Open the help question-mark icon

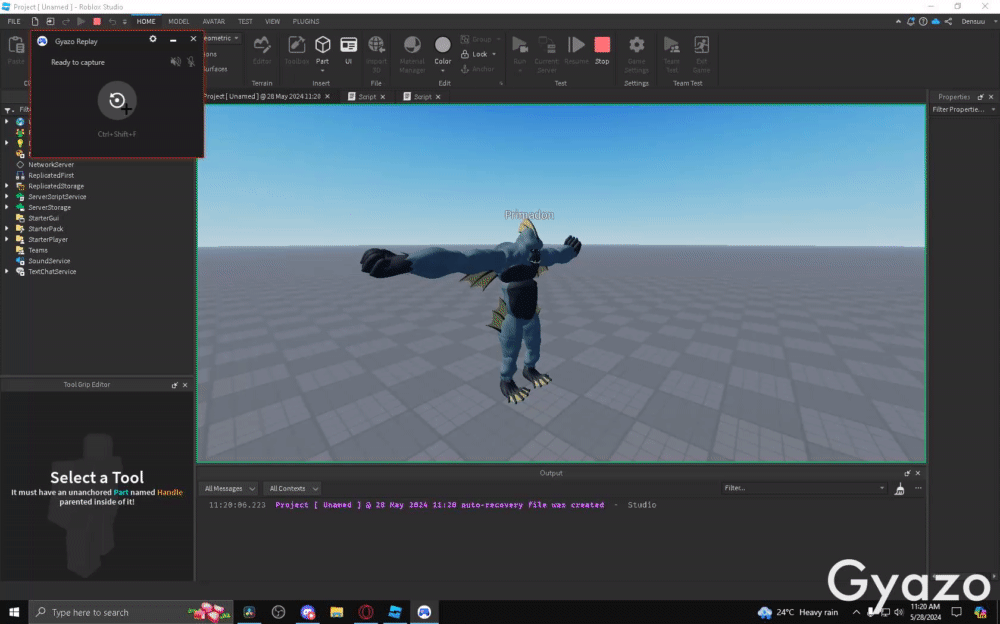coord(923,22)
